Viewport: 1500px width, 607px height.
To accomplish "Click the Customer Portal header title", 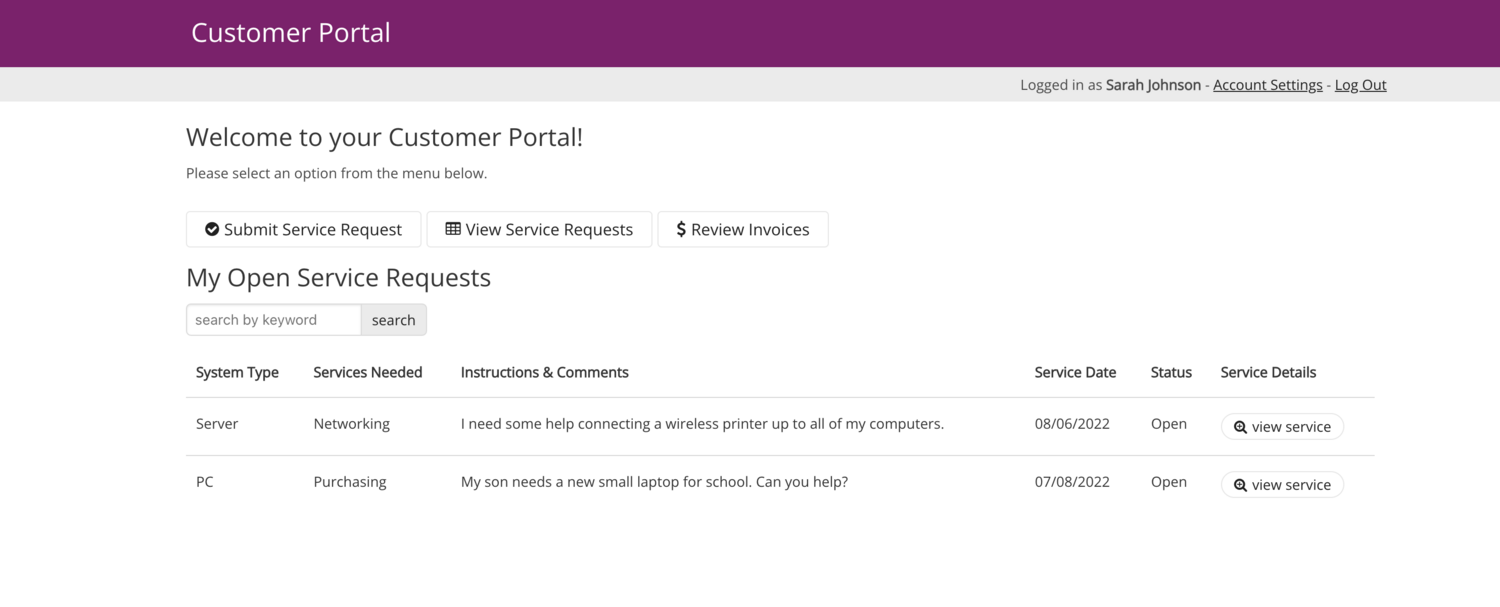I will [x=290, y=32].
